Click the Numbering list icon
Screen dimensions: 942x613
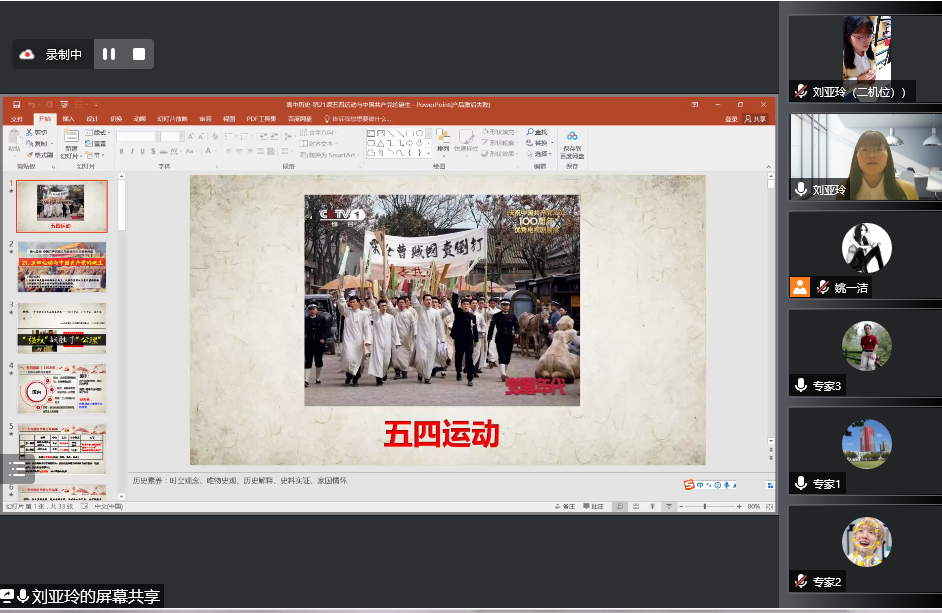click(x=246, y=137)
